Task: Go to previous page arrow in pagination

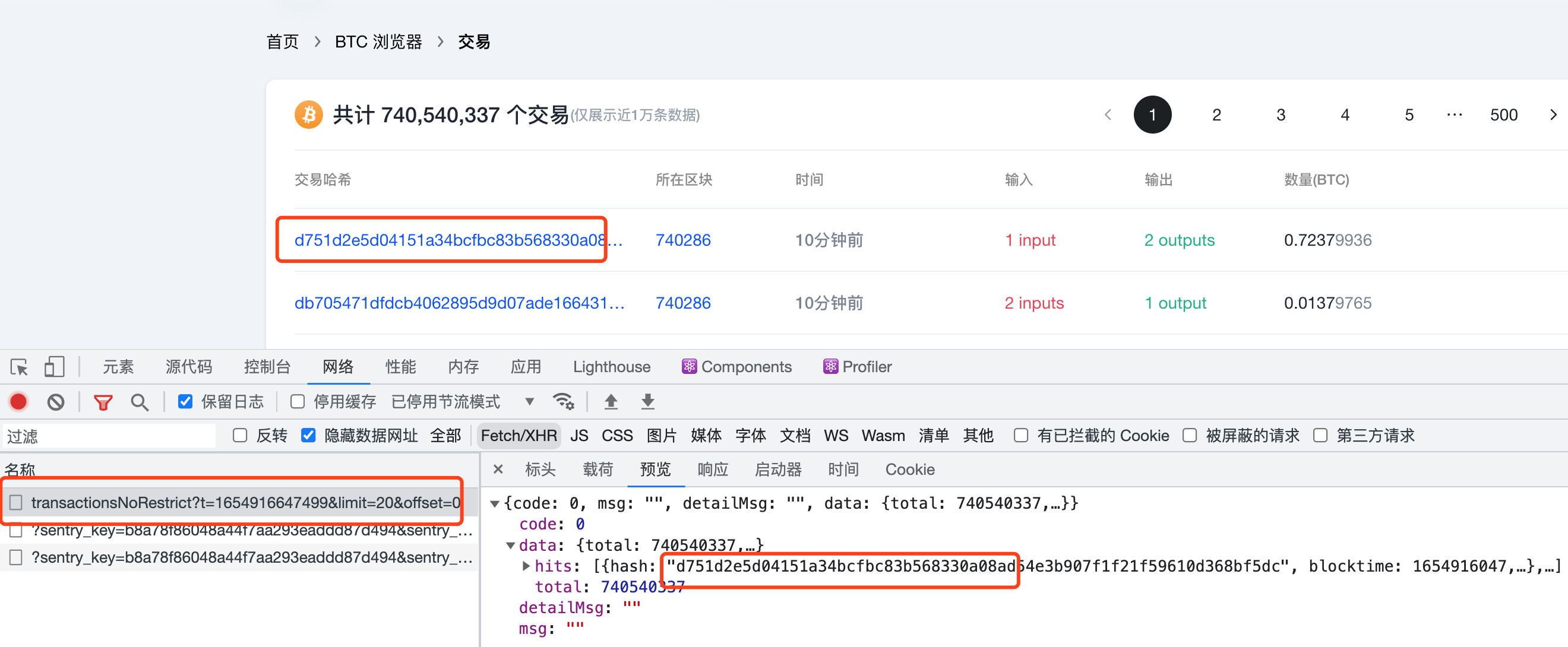Action: [x=1108, y=115]
